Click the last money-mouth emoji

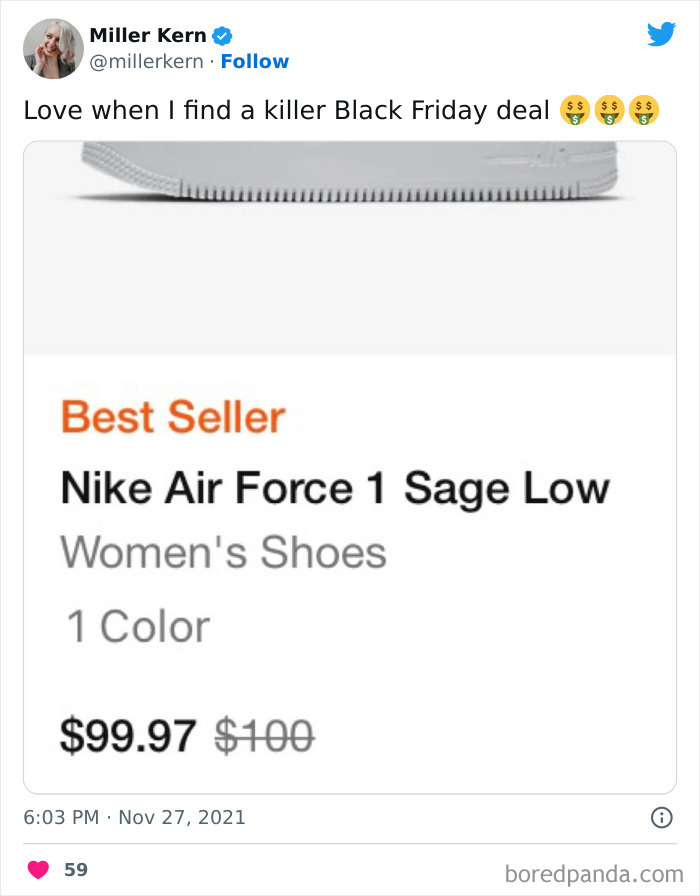(644, 109)
